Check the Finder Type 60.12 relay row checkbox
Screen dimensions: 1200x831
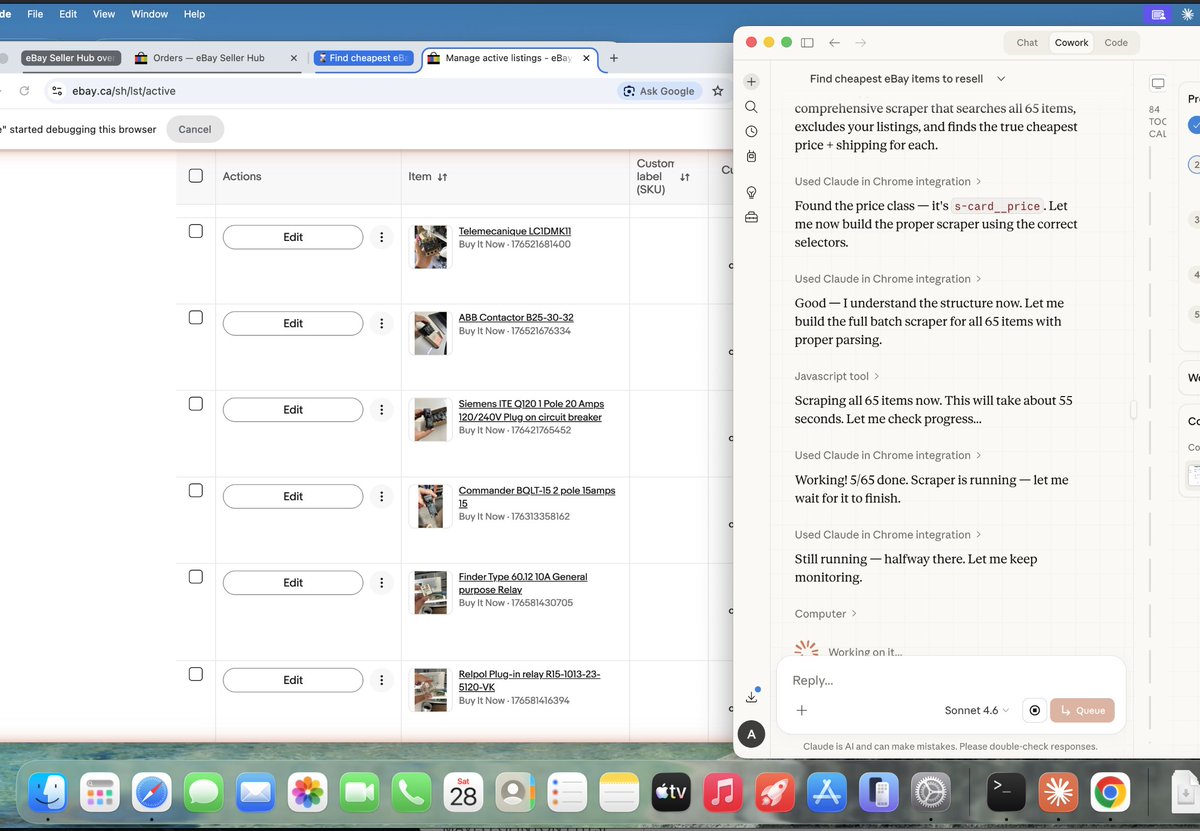click(196, 577)
